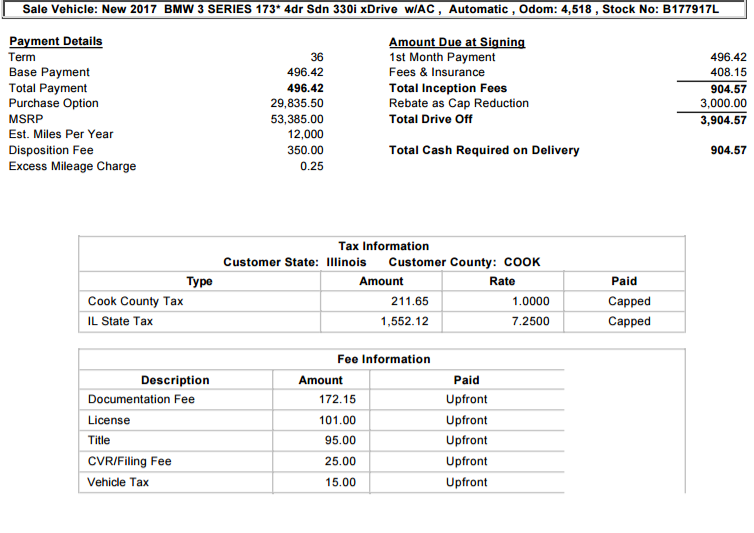
Task: Select Rate column header in tax table
Action: [x=502, y=281]
